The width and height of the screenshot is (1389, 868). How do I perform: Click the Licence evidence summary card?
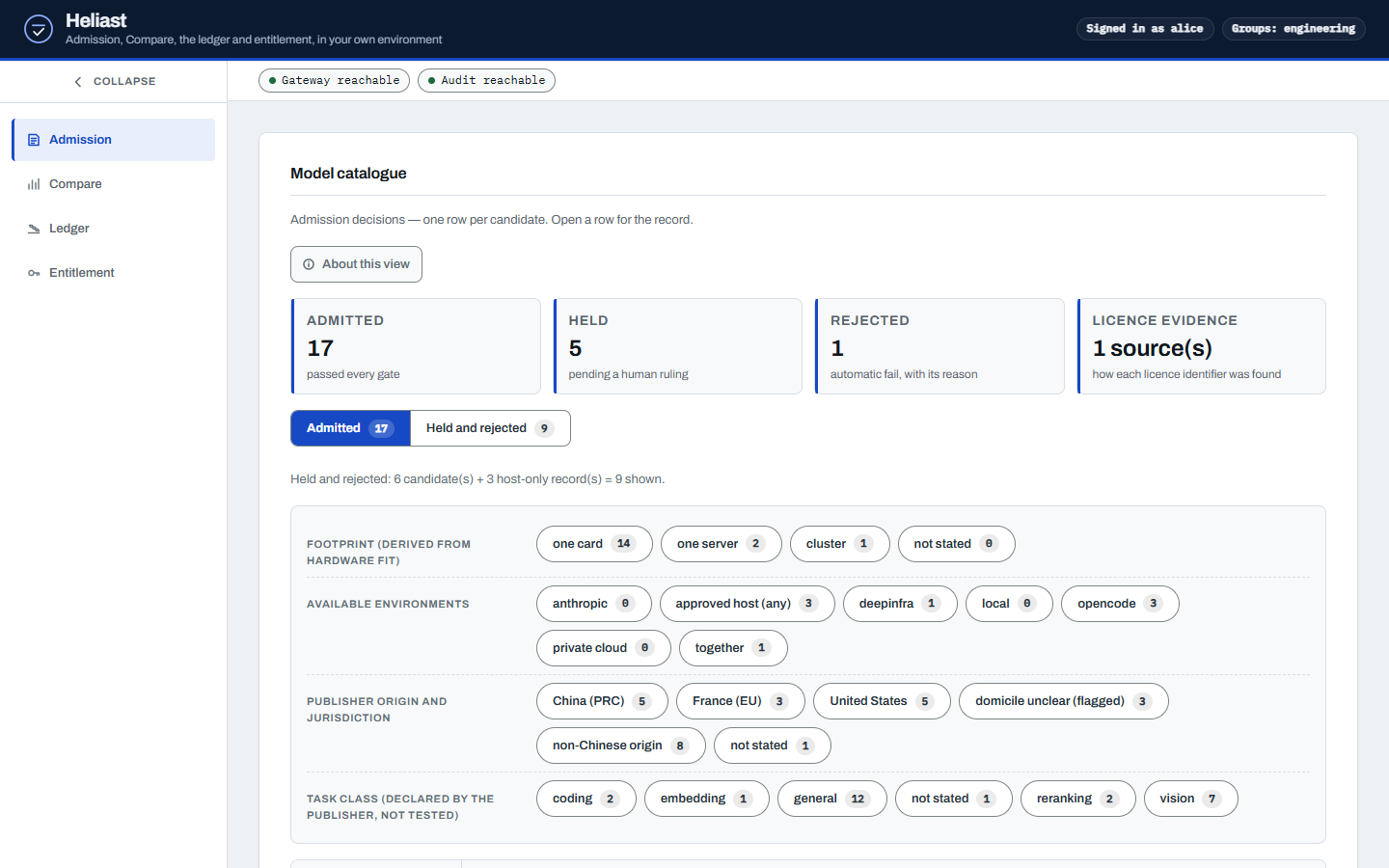1202,346
